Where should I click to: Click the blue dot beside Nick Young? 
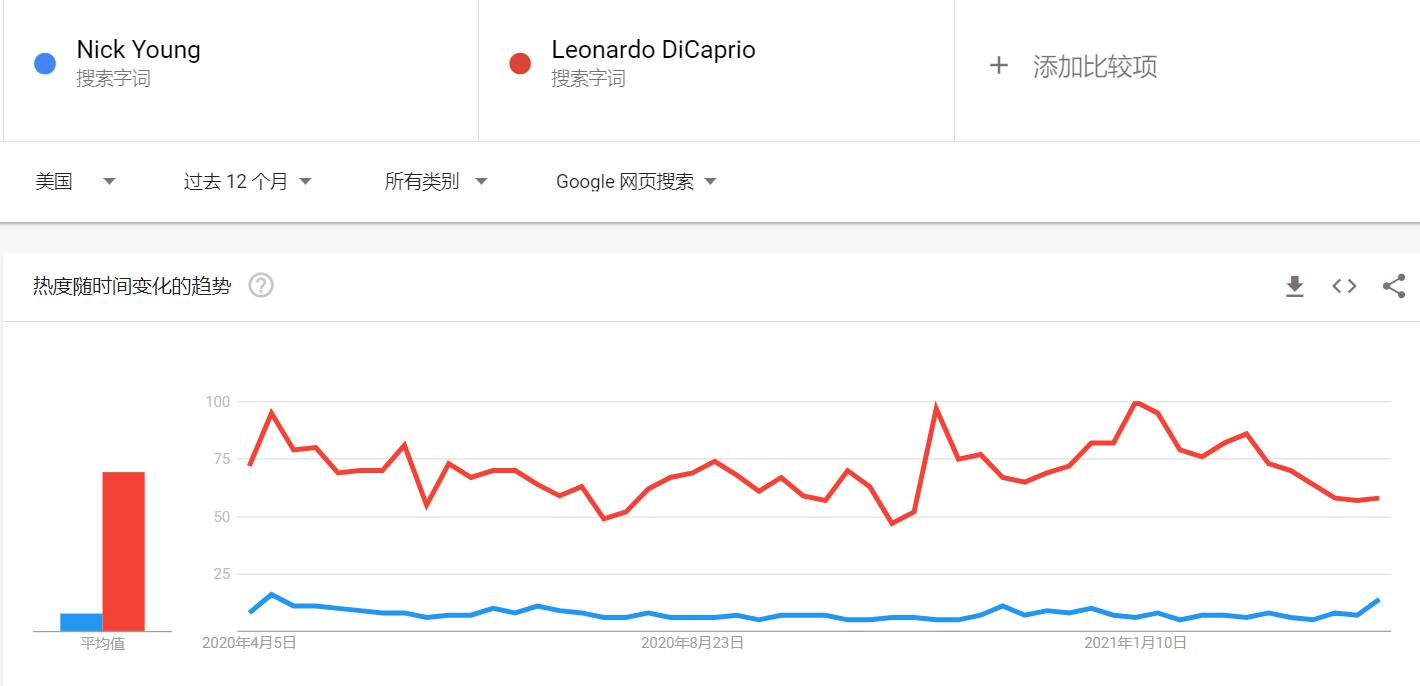coord(45,64)
